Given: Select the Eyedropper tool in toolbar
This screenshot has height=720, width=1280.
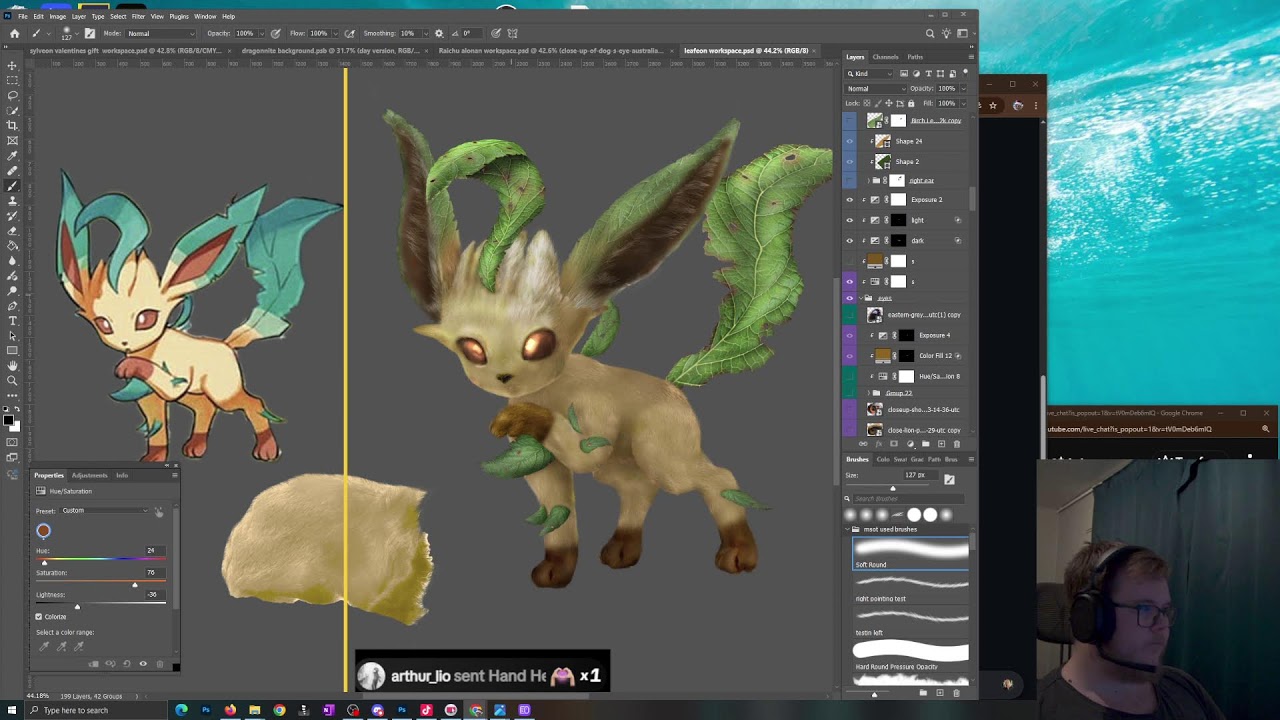Looking at the screenshot, I should 12,155.
